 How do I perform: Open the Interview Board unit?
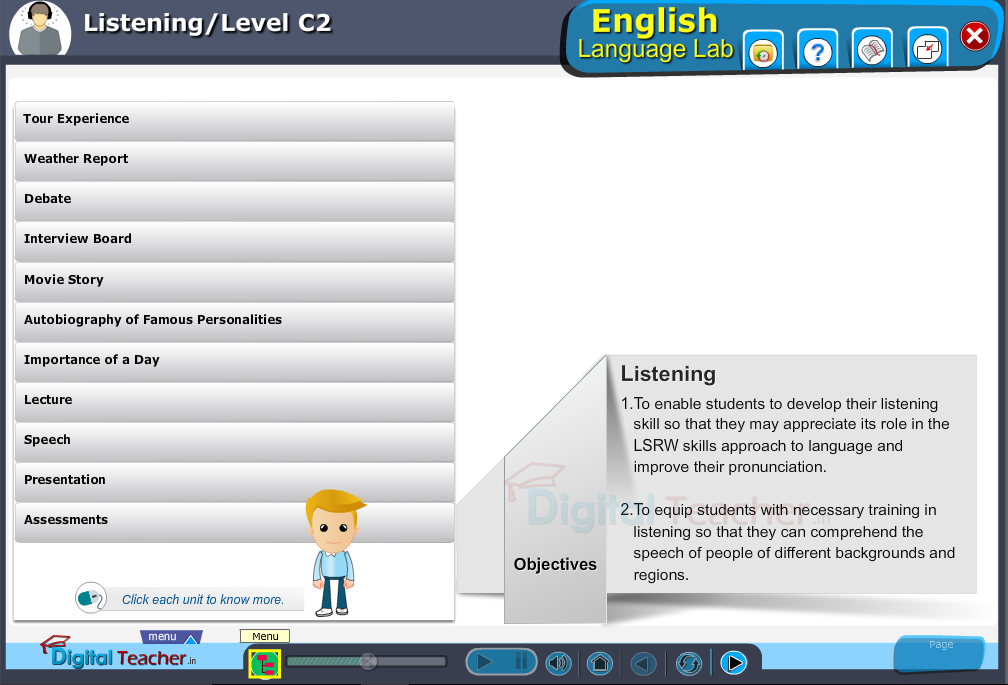tap(234, 240)
